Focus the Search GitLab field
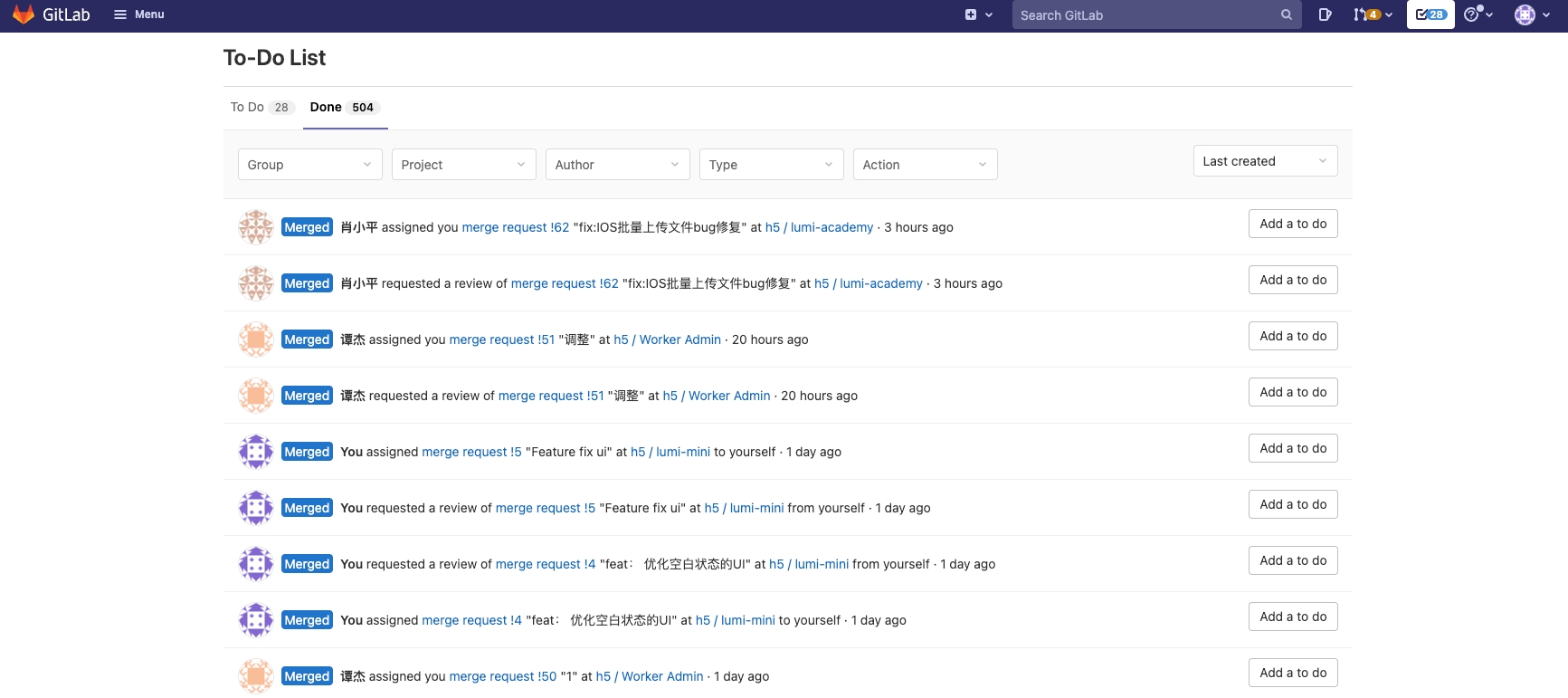Screen dimensions: 1568x698 [1145, 14]
